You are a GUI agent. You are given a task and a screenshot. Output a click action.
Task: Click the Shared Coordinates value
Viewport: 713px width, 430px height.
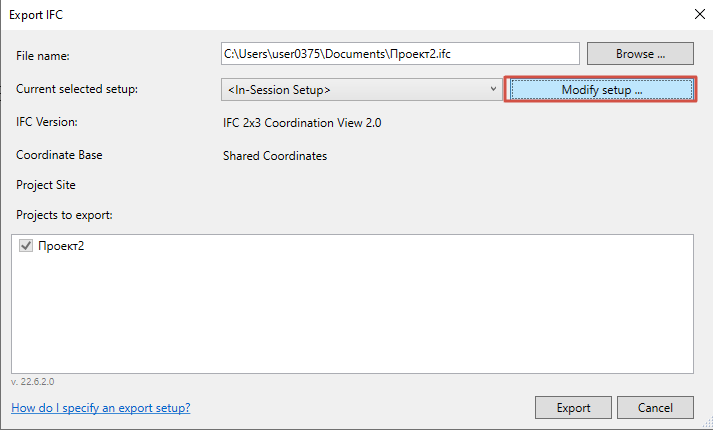(x=274, y=156)
